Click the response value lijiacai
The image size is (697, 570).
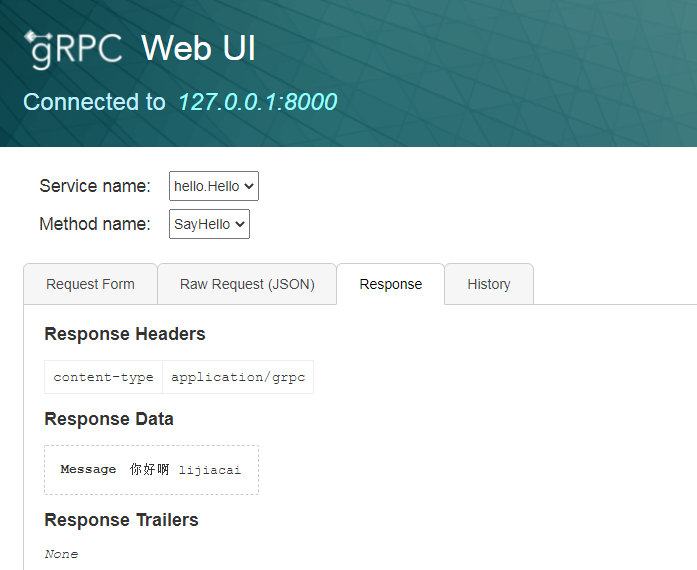[x=210, y=470]
